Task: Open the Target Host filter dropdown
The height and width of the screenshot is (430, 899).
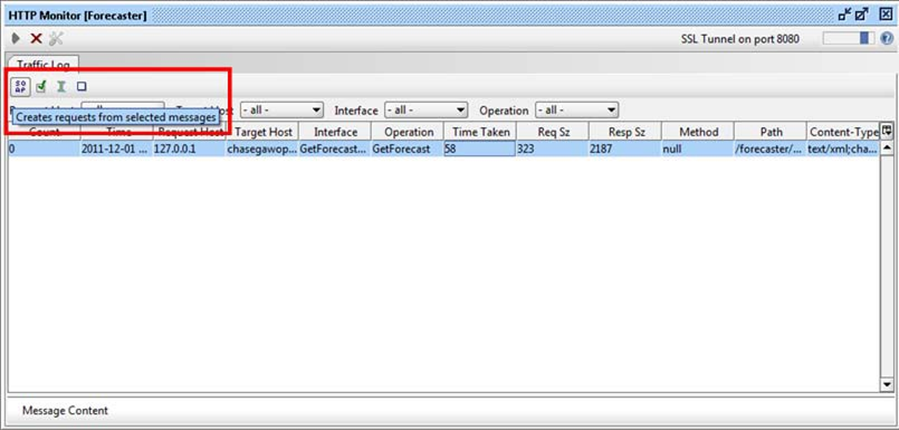Action: [x=282, y=110]
